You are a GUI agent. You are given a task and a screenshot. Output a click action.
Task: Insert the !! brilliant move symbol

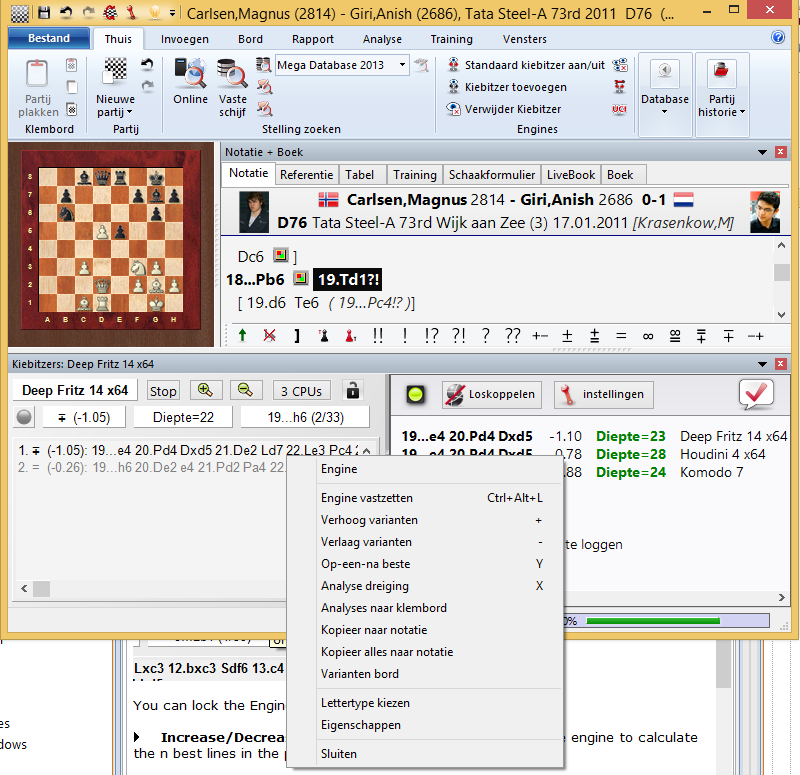tap(378, 336)
